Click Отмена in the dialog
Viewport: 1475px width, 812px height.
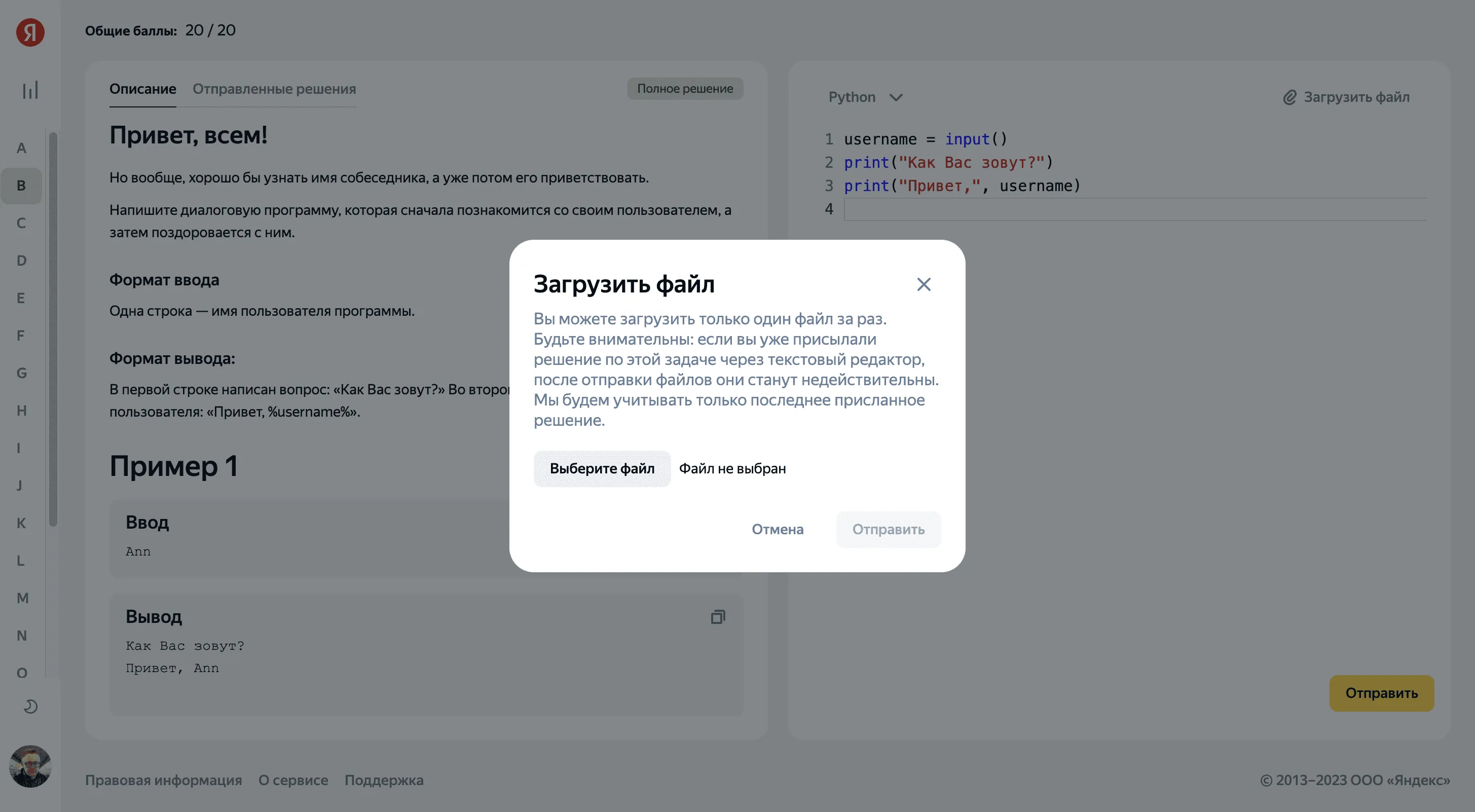point(777,529)
